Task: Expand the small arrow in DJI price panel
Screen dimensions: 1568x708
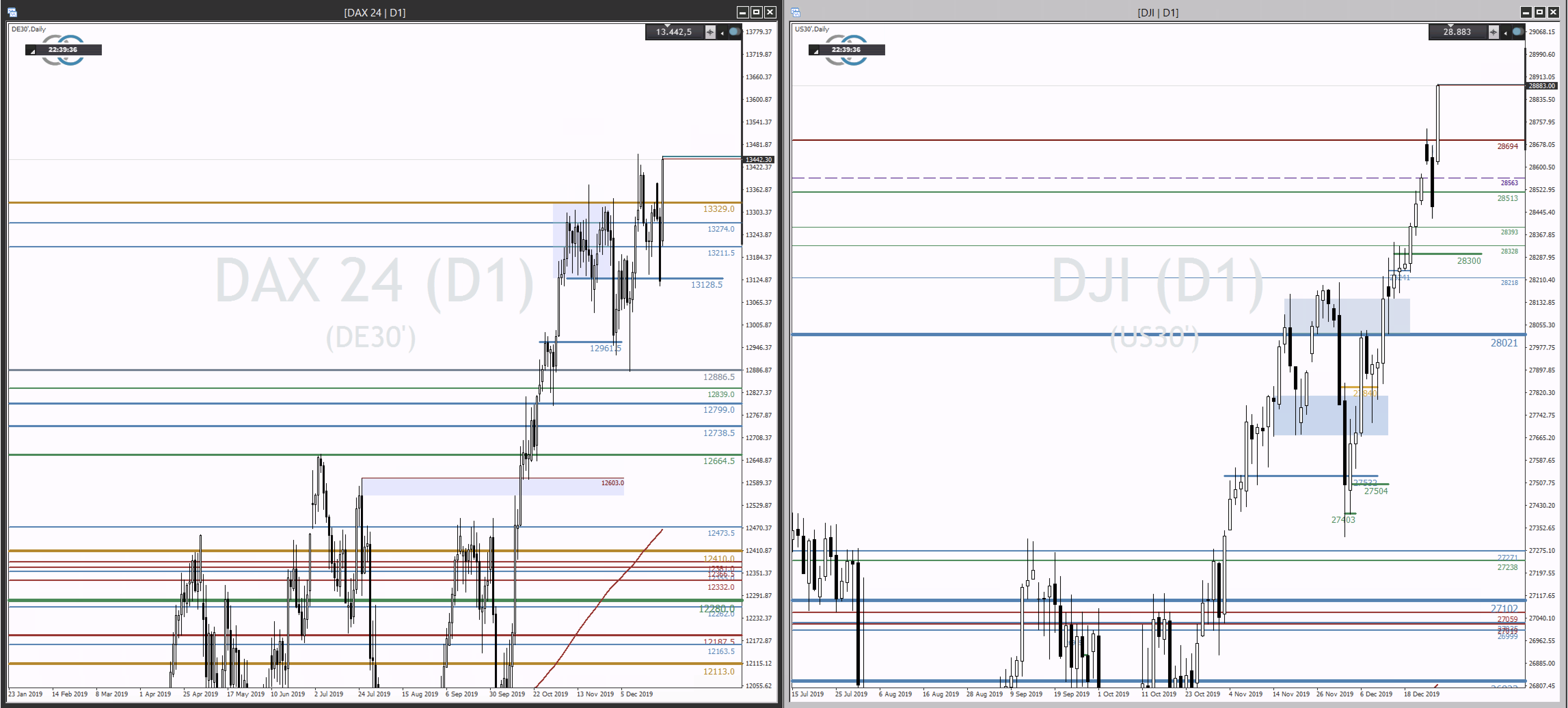Action: [x=1505, y=33]
